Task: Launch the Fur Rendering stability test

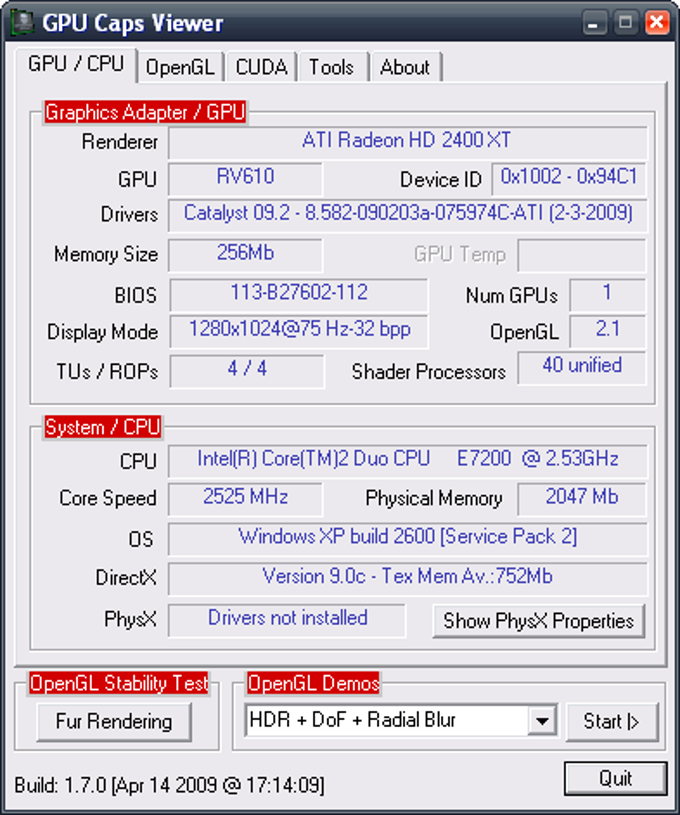Action: (x=114, y=721)
